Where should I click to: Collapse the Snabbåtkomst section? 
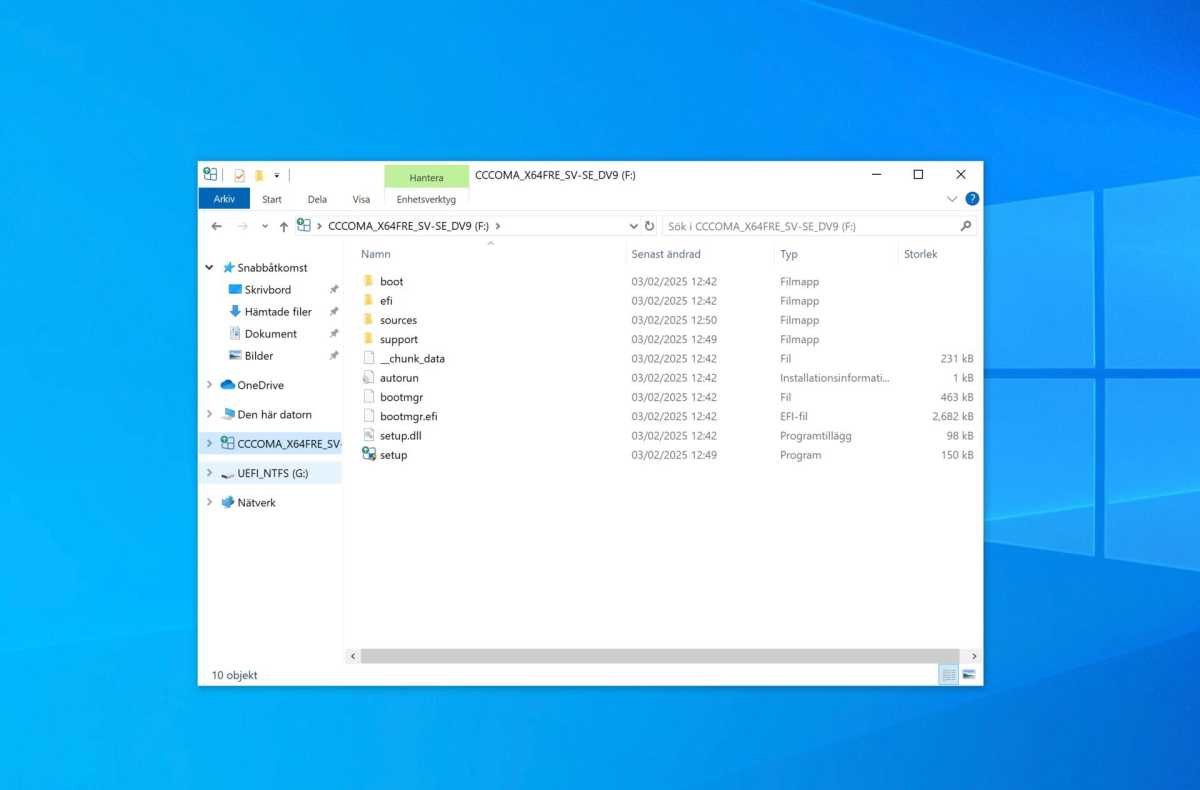pos(209,267)
